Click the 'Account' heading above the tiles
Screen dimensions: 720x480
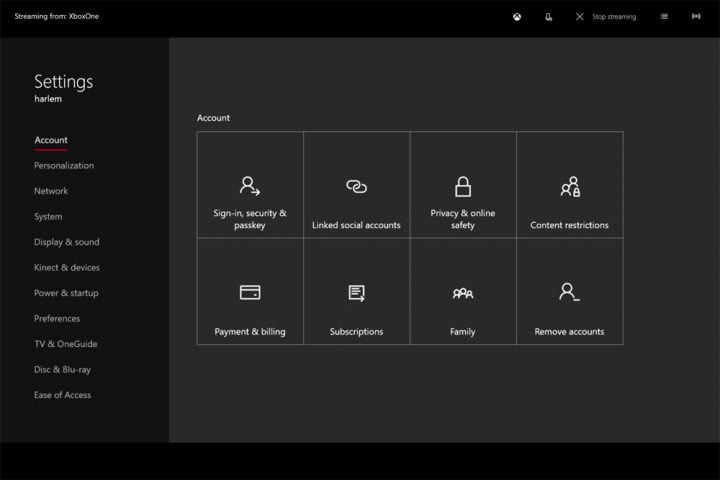pyautogui.click(x=214, y=118)
